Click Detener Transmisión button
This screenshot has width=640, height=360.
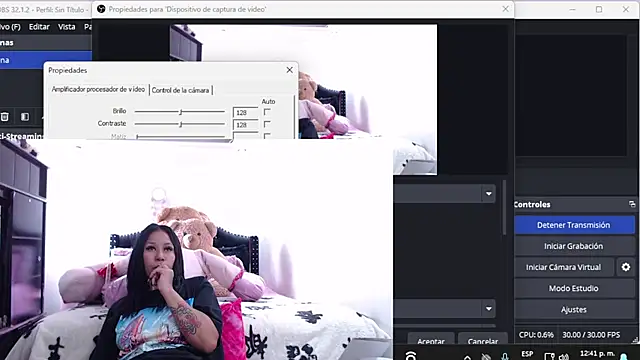click(x=574, y=225)
